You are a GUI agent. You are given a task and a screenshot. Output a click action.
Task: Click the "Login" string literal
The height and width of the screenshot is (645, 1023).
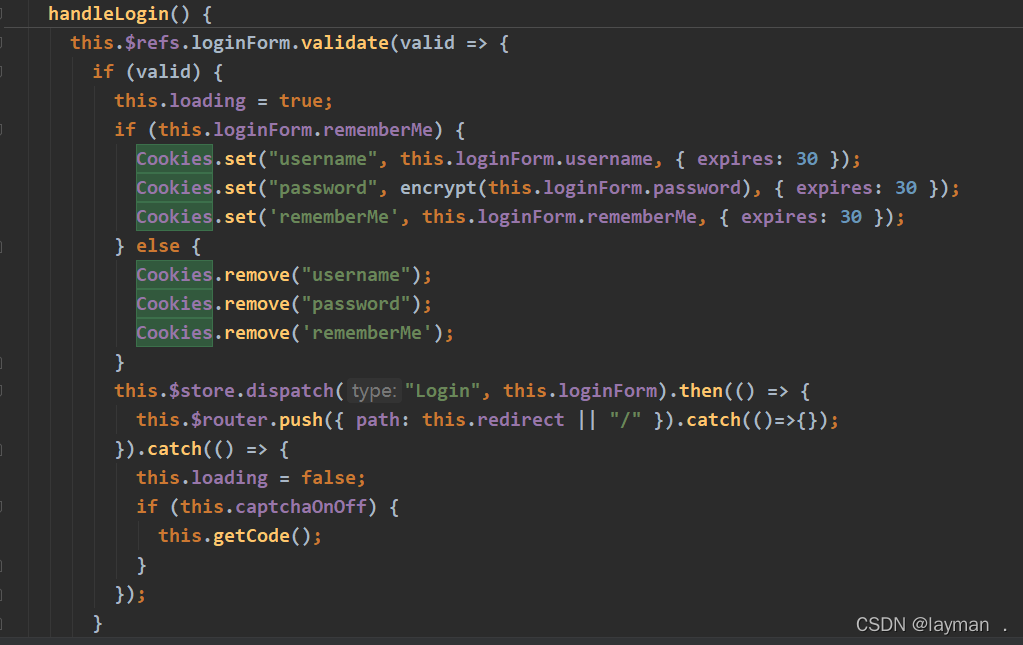click(443, 391)
